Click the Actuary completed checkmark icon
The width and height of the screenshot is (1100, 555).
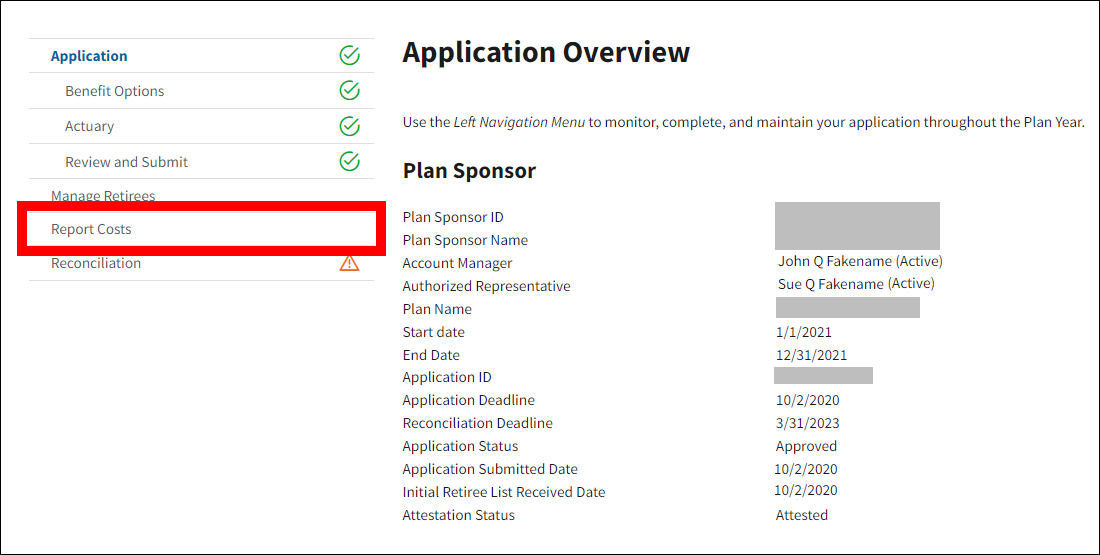349,126
